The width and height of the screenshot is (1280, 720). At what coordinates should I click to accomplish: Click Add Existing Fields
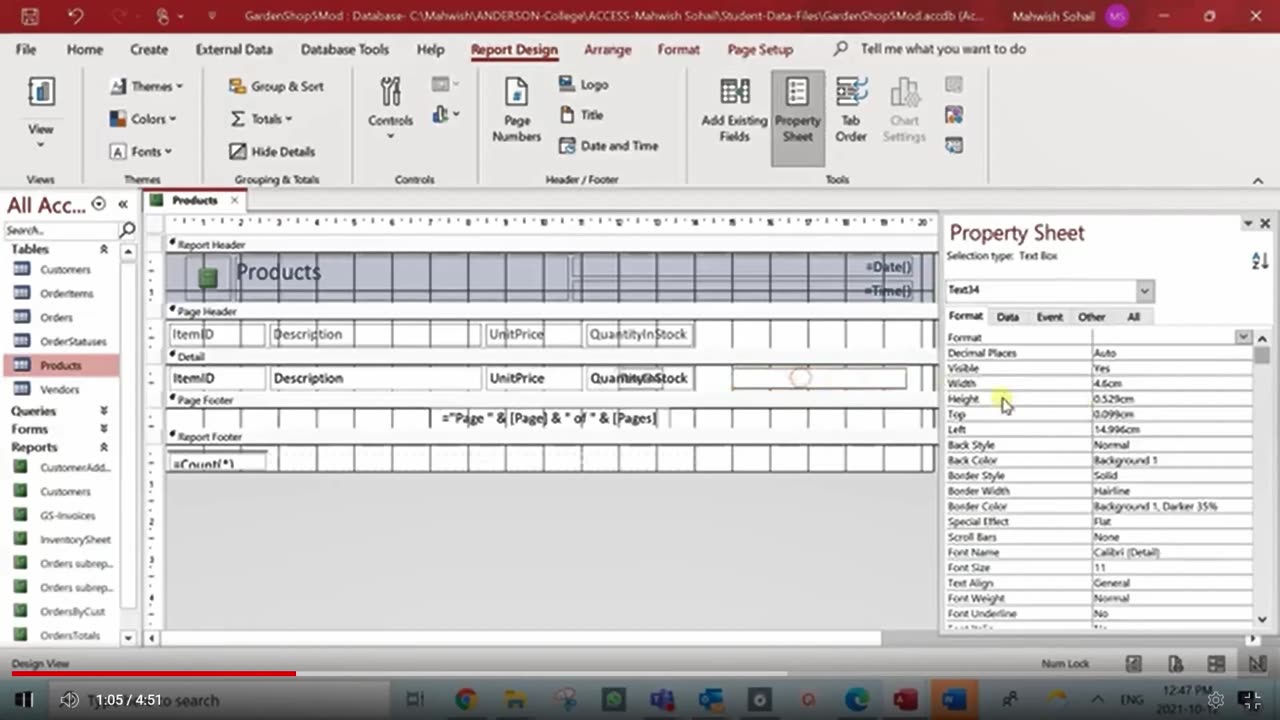coord(734,112)
